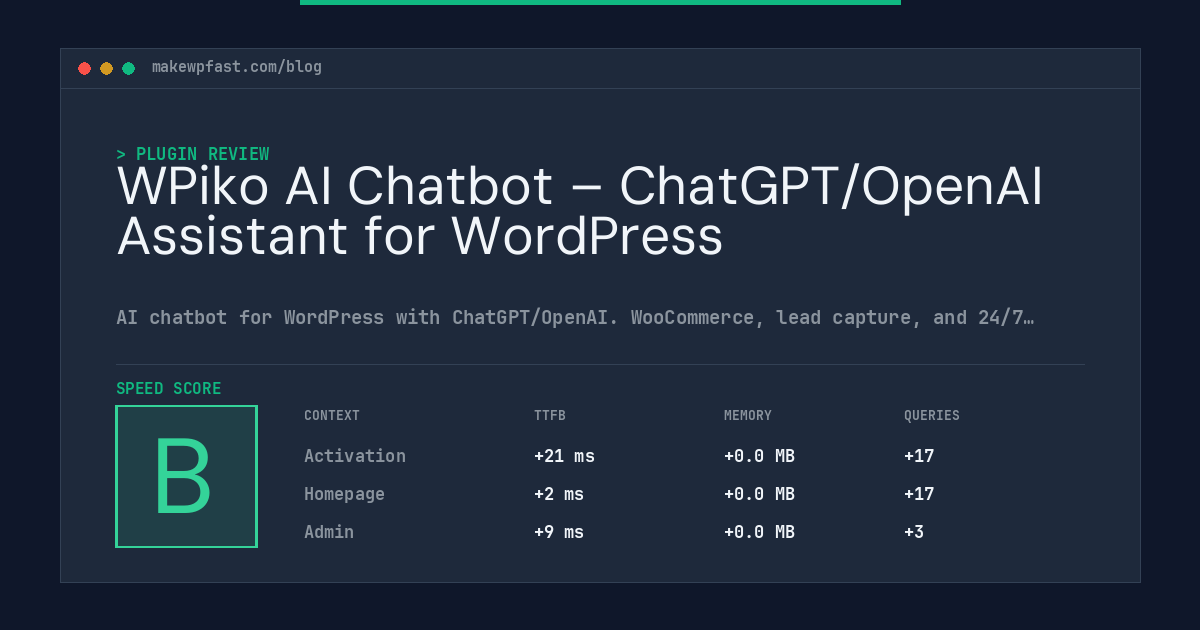Screen dimensions: 1200x630
Task: Click Admin TTFB value +9 ms
Action: click(x=559, y=532)
